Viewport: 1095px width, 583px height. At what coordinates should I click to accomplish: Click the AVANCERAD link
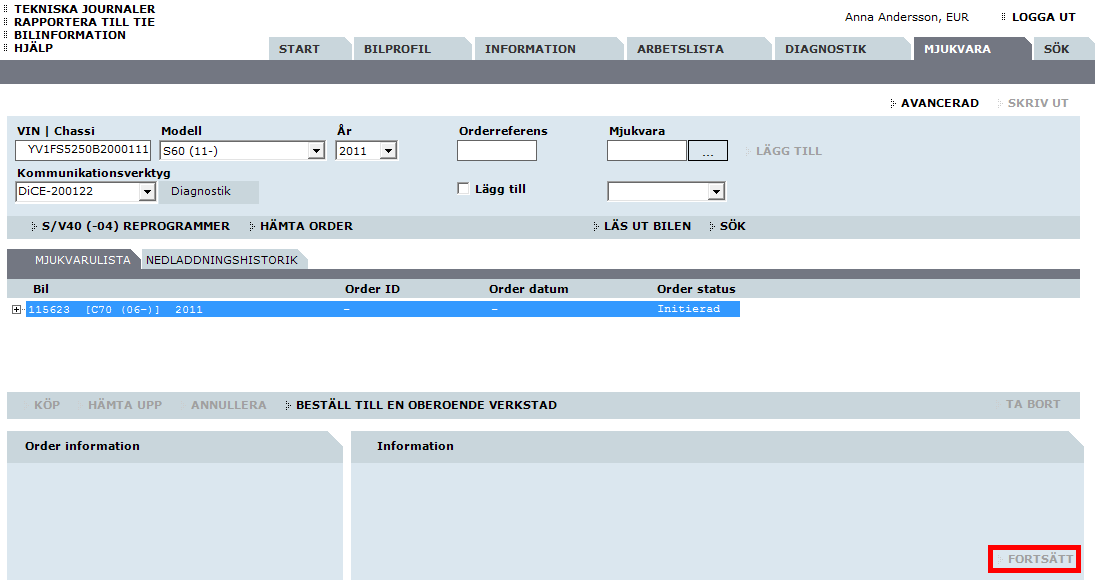939,103
